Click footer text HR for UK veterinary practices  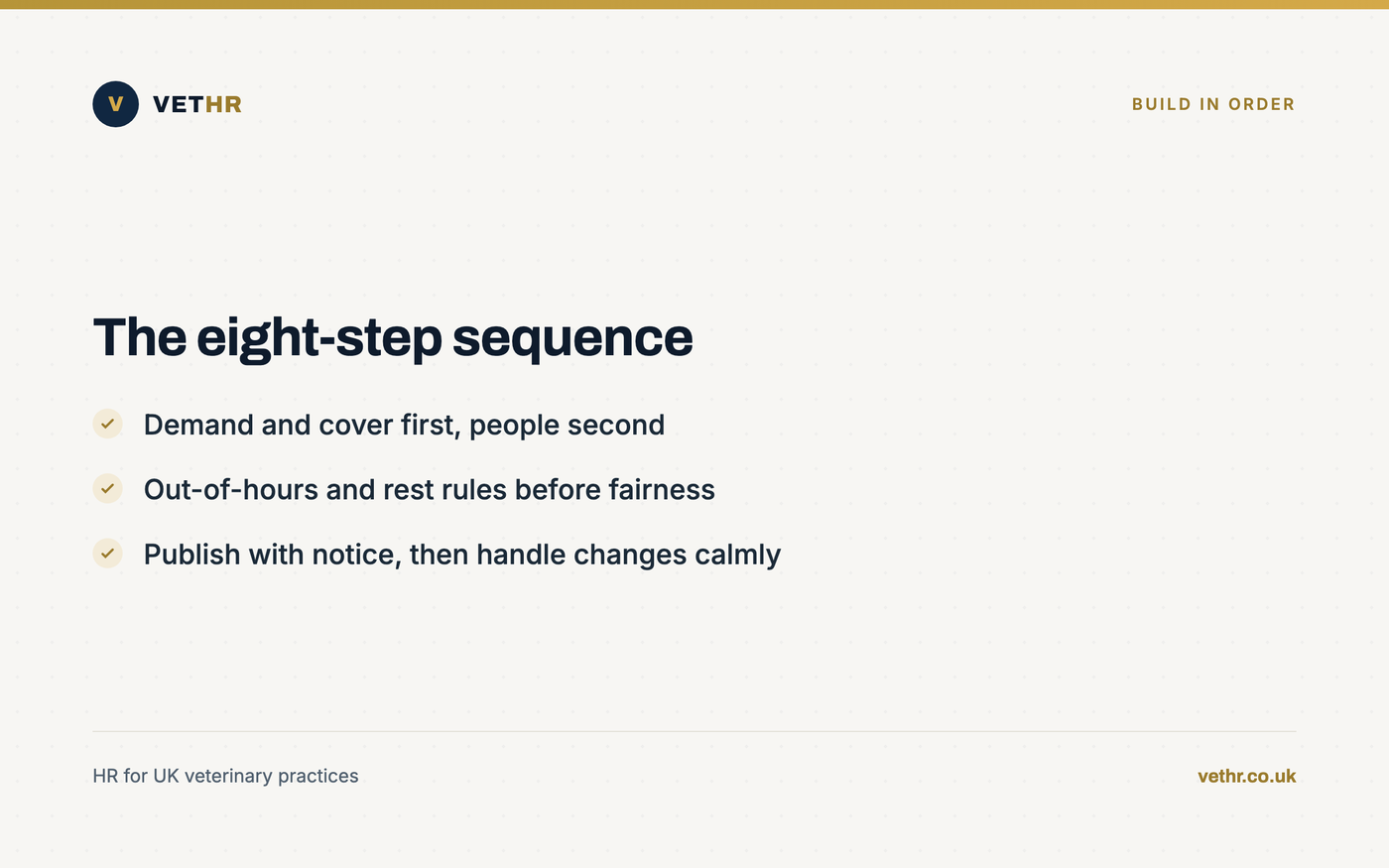pyautogui.click(x=225, y=776)
